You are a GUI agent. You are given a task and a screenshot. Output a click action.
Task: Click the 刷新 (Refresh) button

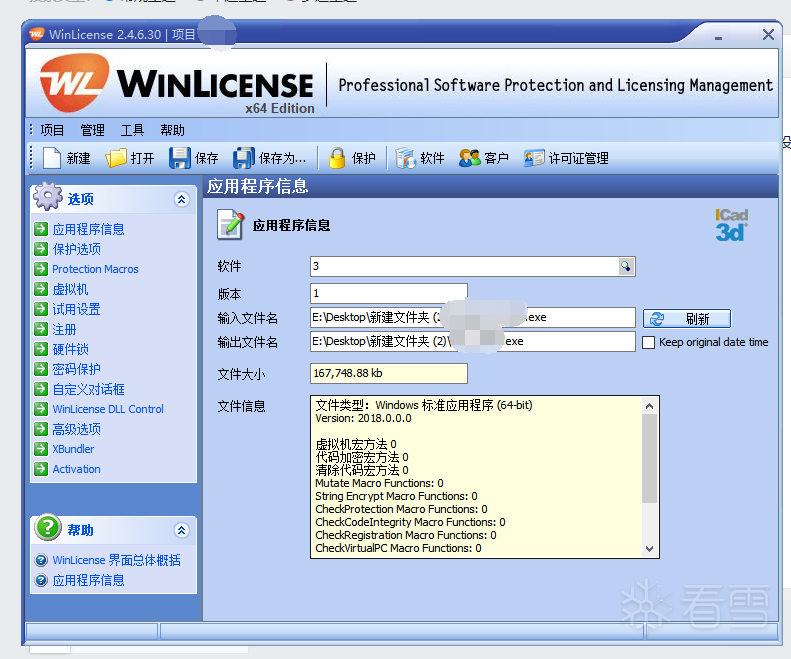tap(687, 318)
